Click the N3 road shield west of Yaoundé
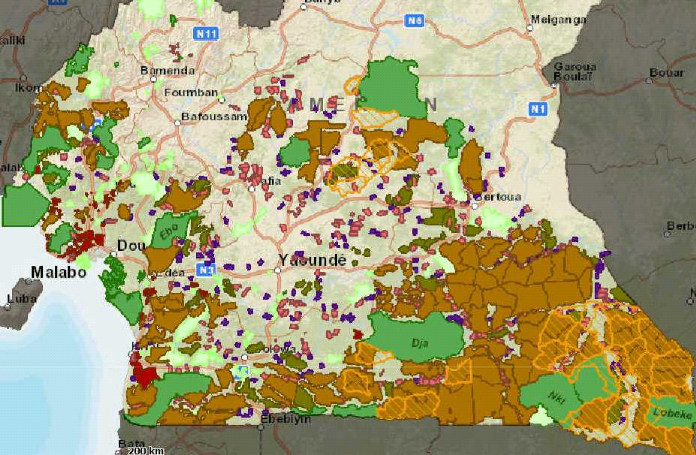 pos(206,270)
